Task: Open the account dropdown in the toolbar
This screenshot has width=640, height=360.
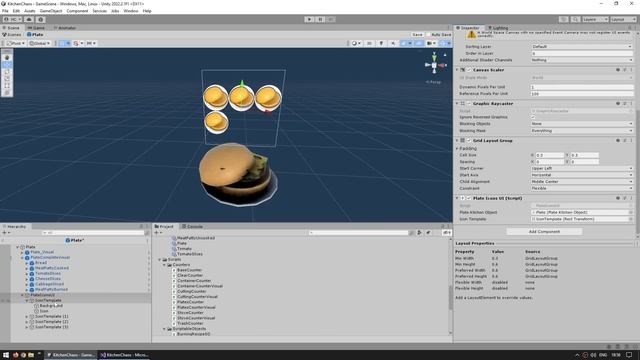Action: 12,19
